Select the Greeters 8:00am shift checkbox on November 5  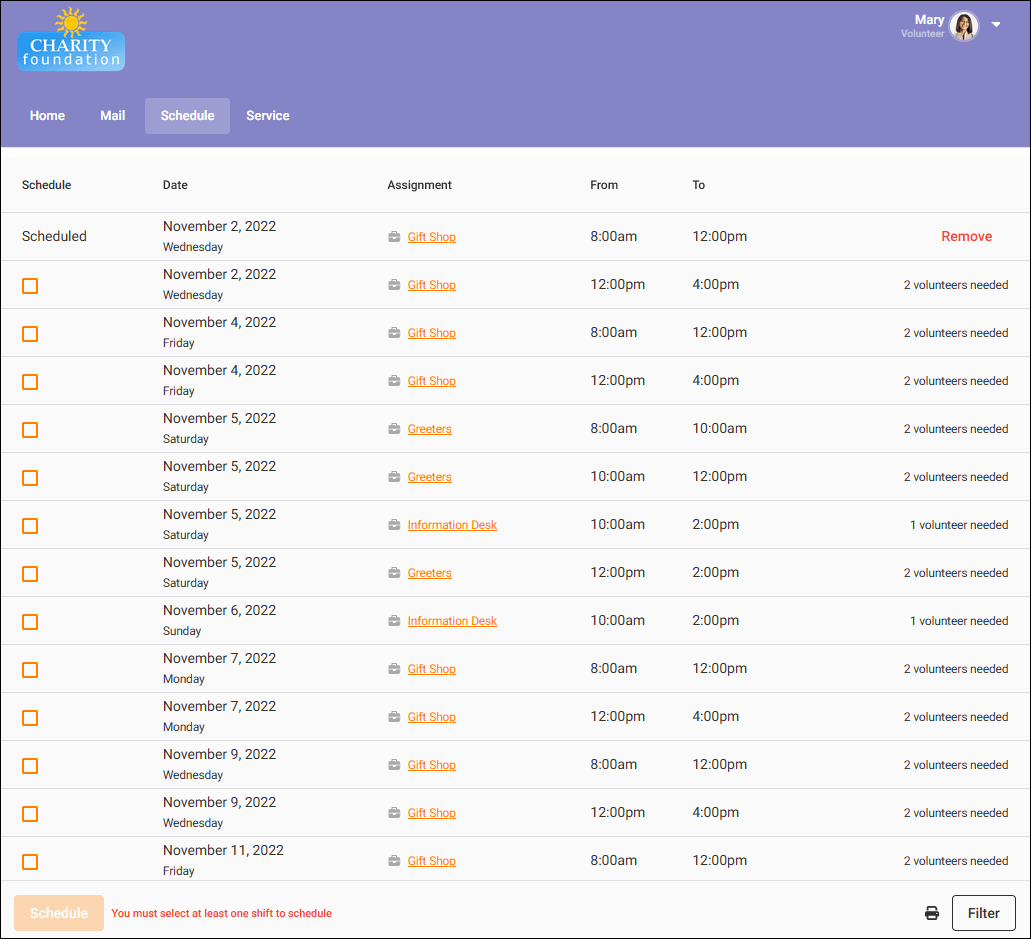pos(29,430)
